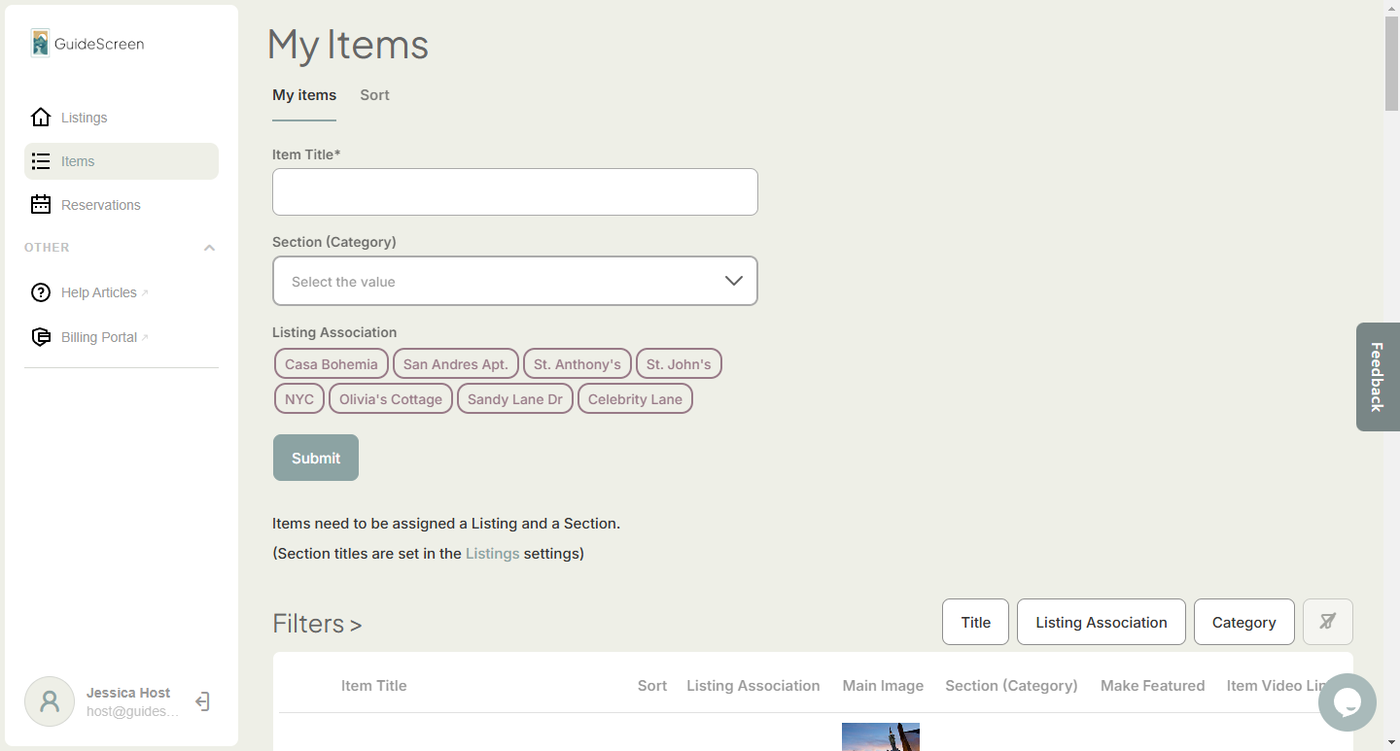Click into the Item Title field
This screenshot has height=751, width=1400.
click(514, 192)
